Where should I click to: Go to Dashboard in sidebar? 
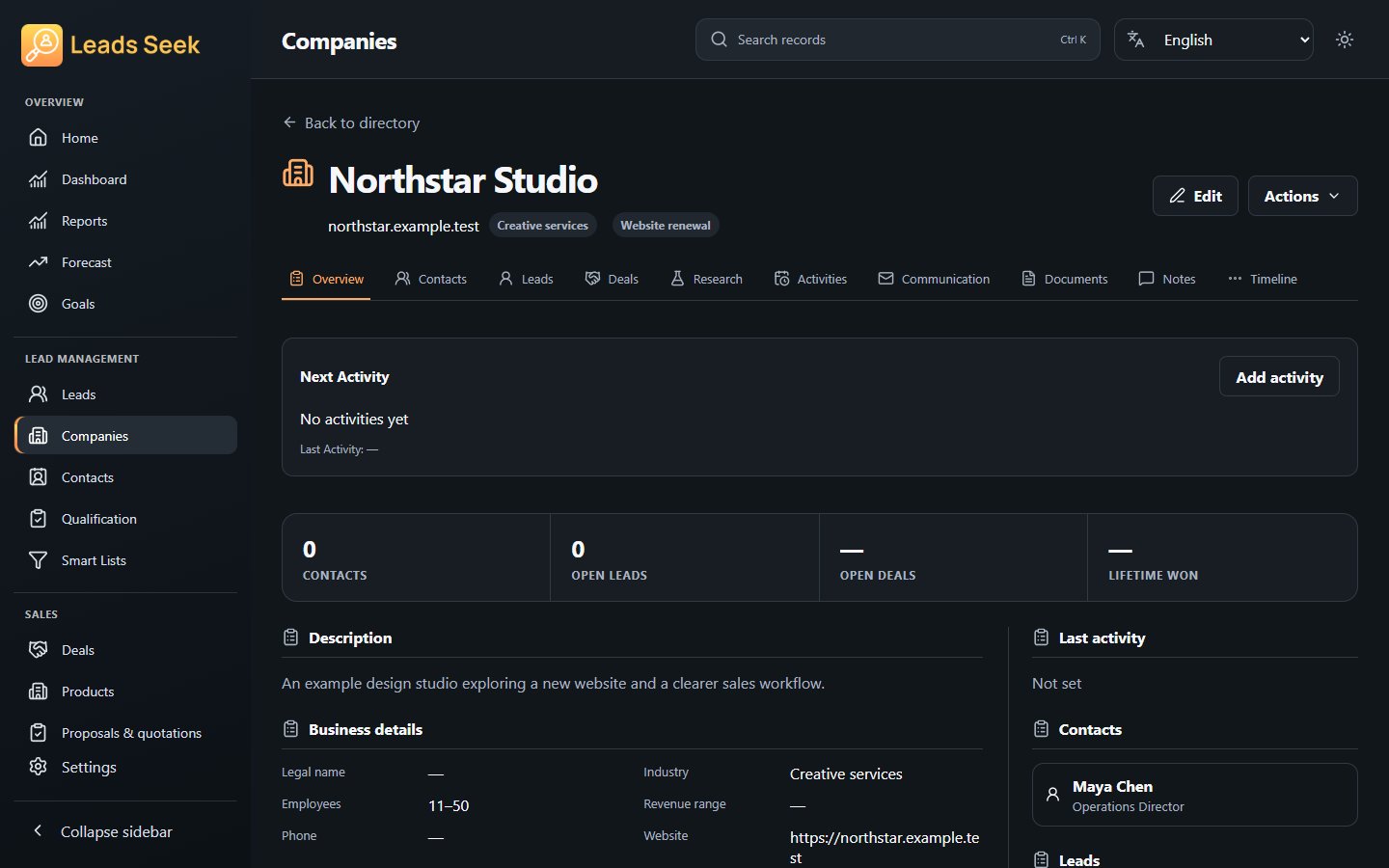click(x=125, y=179)
